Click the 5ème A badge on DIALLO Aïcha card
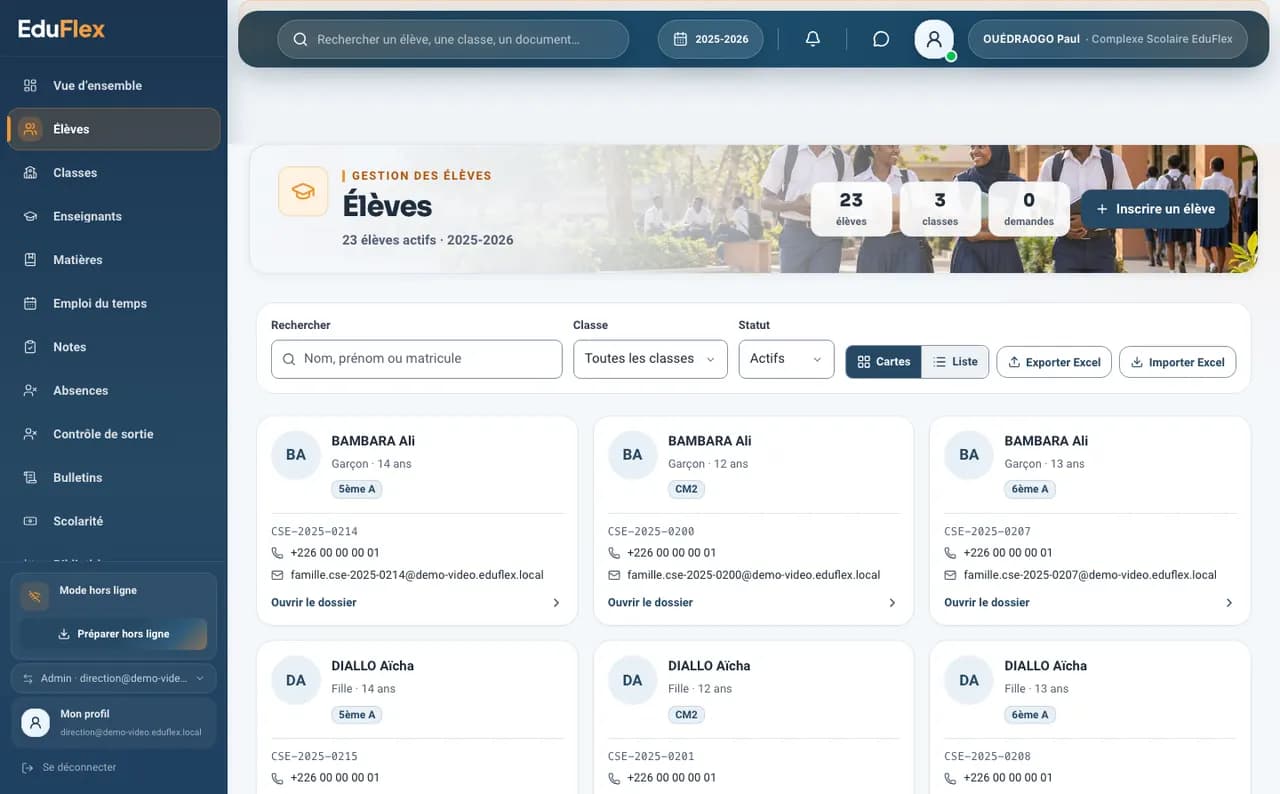Image resolution: width=1280 pixels, height=794 pixels. click(x=357, y=715)
